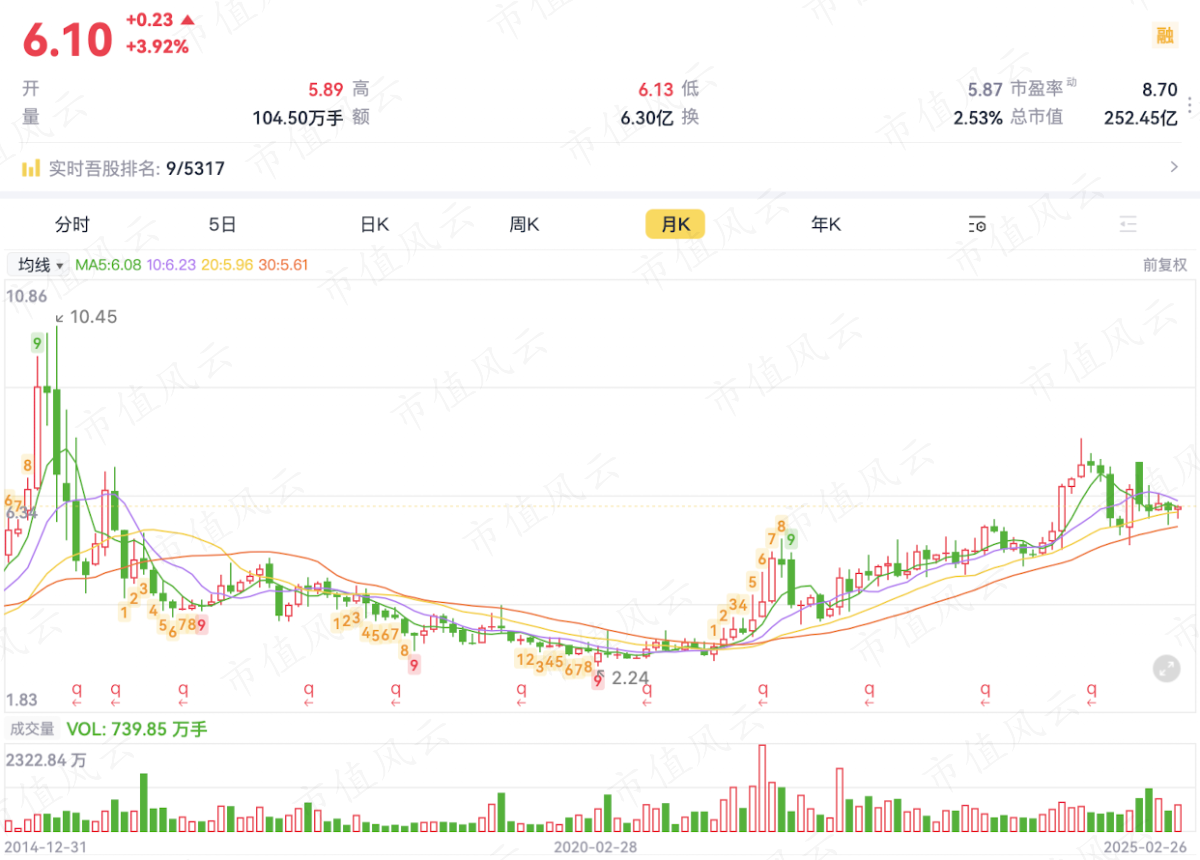1200x860 pixels.
Task: Open the 均线 indicator dropdown
Action: (38, 265)
